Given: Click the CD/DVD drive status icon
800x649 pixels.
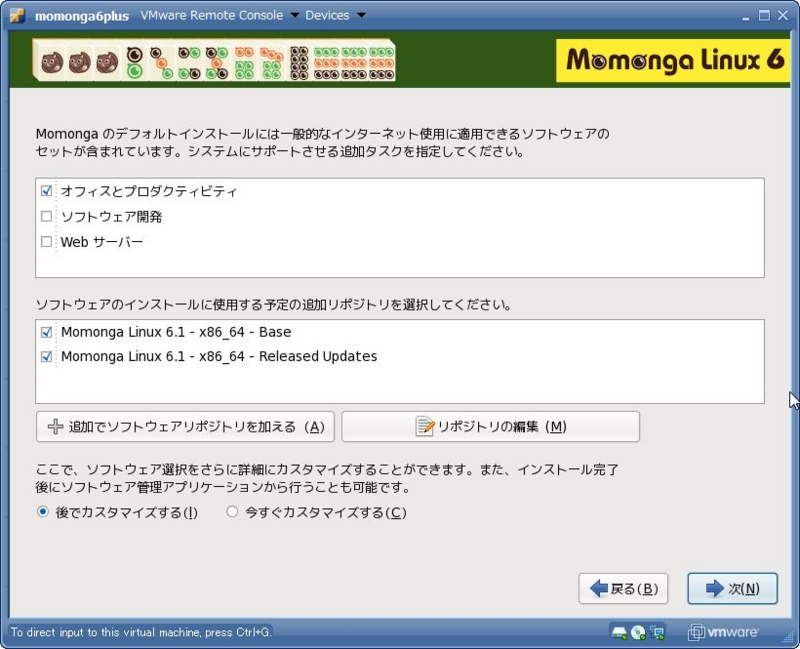Looking at the screenshot, I should pyautogui.click(x=638, y=633).
